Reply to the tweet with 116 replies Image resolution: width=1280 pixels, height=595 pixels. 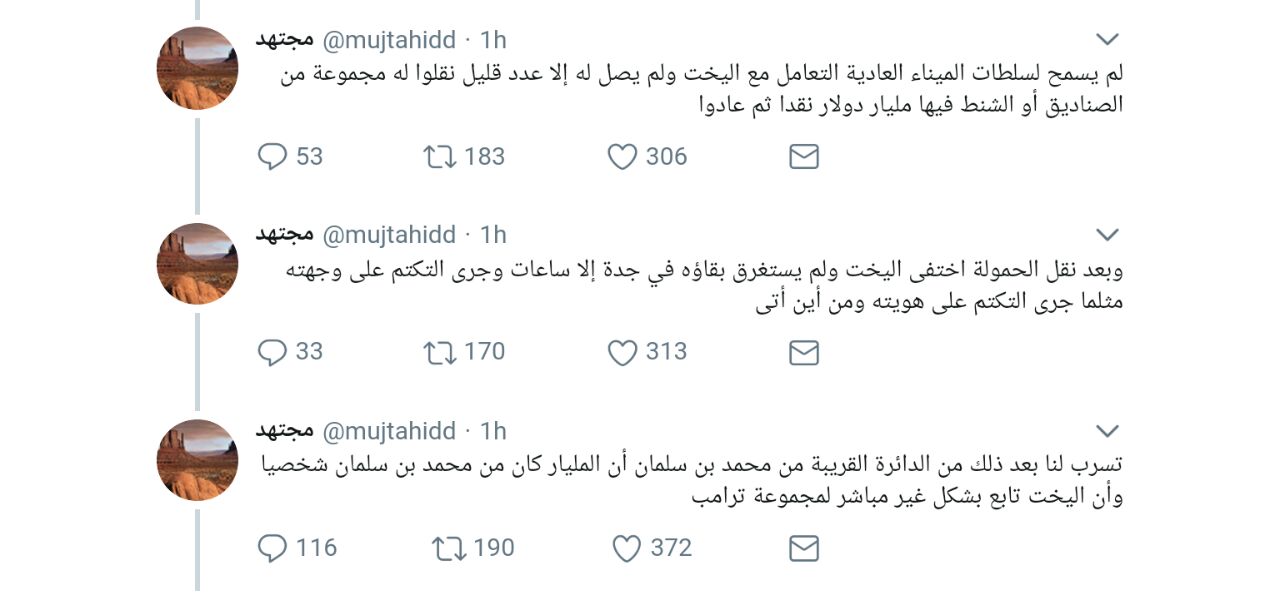(273, 548)
